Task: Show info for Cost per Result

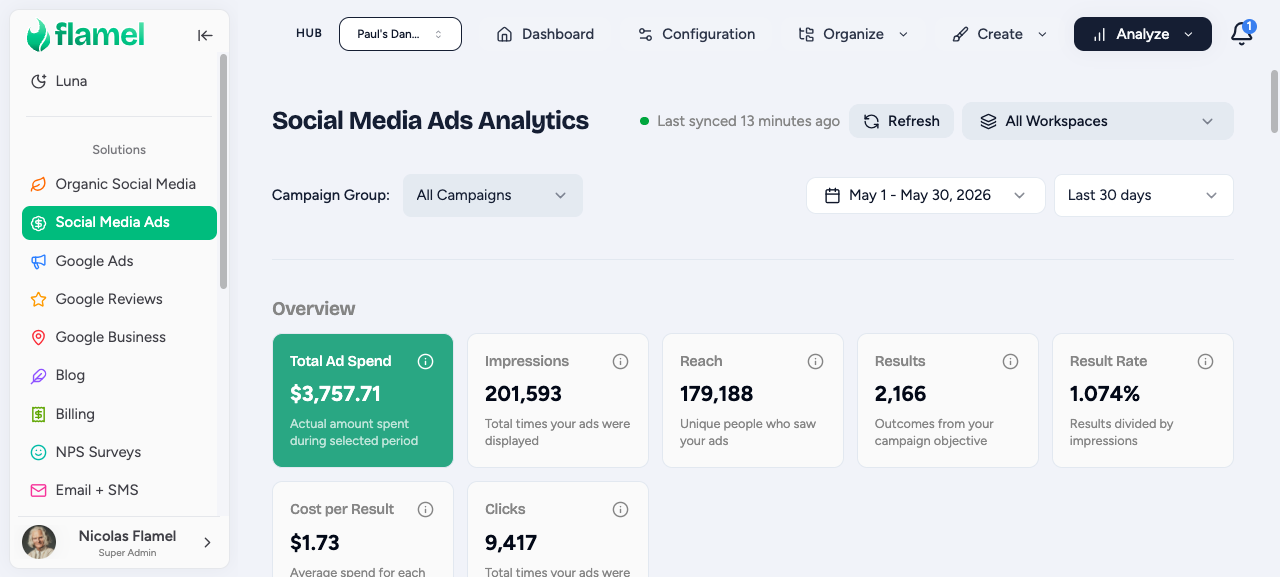Action: 425,509
